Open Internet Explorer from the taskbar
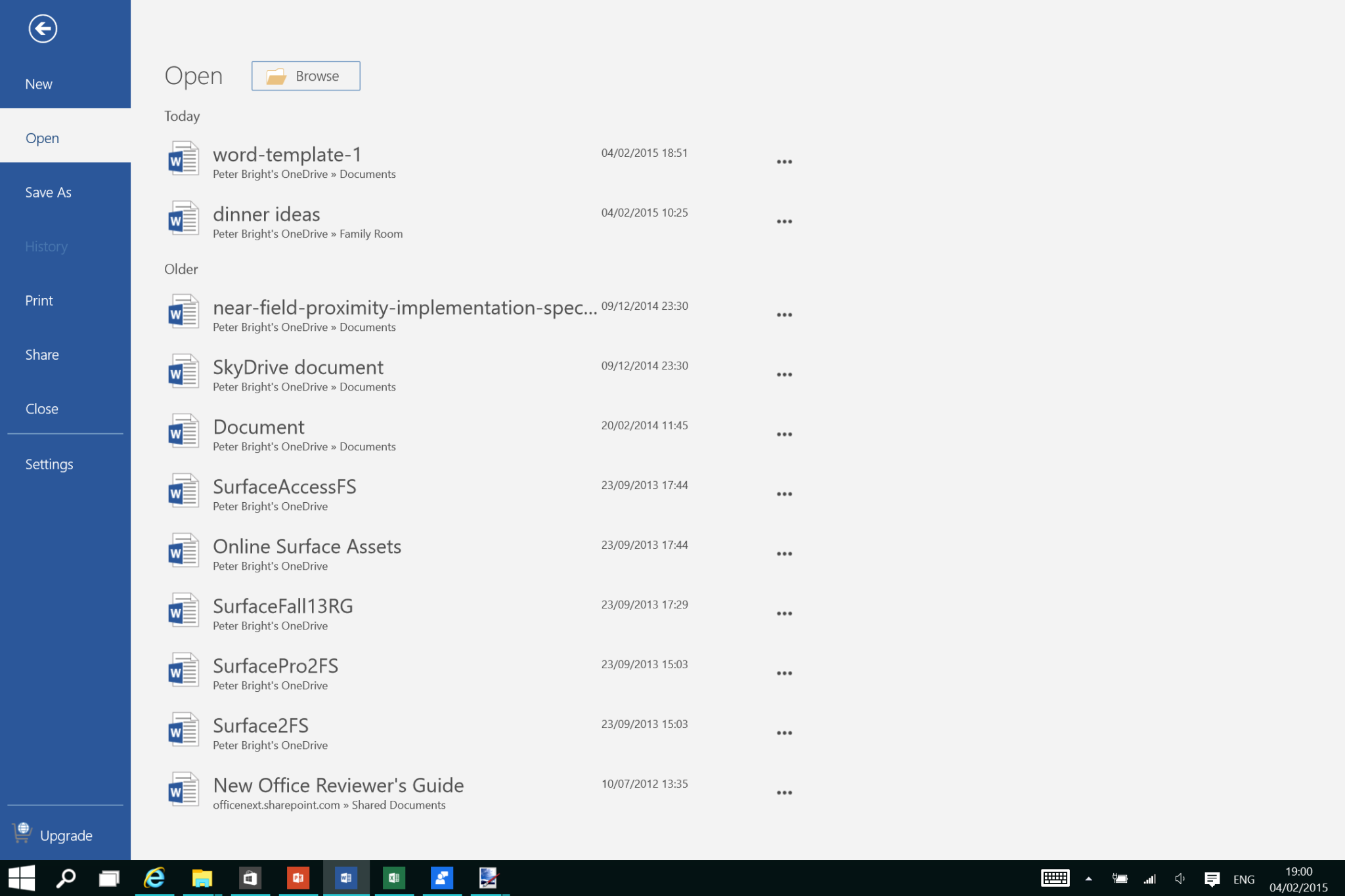The height and width of the screenshot is (896, 1345). [x=154, y=878]
